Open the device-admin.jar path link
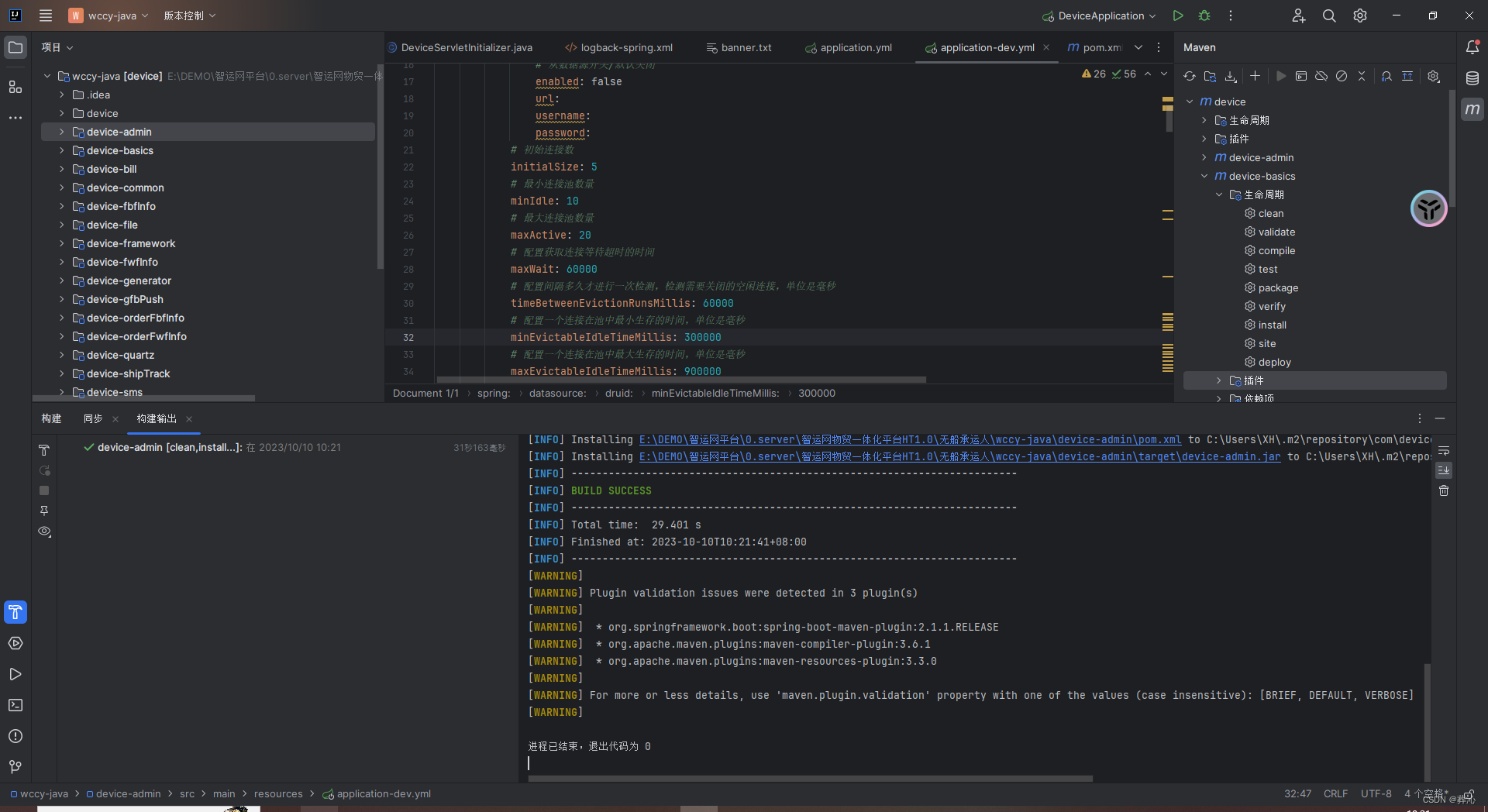Viewport: 1488px width, 812px height. click(x=959, y=456)
